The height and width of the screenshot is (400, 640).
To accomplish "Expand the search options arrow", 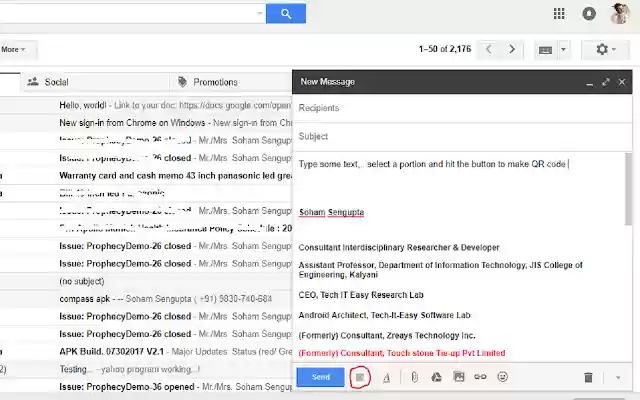I will pos(260,13).
